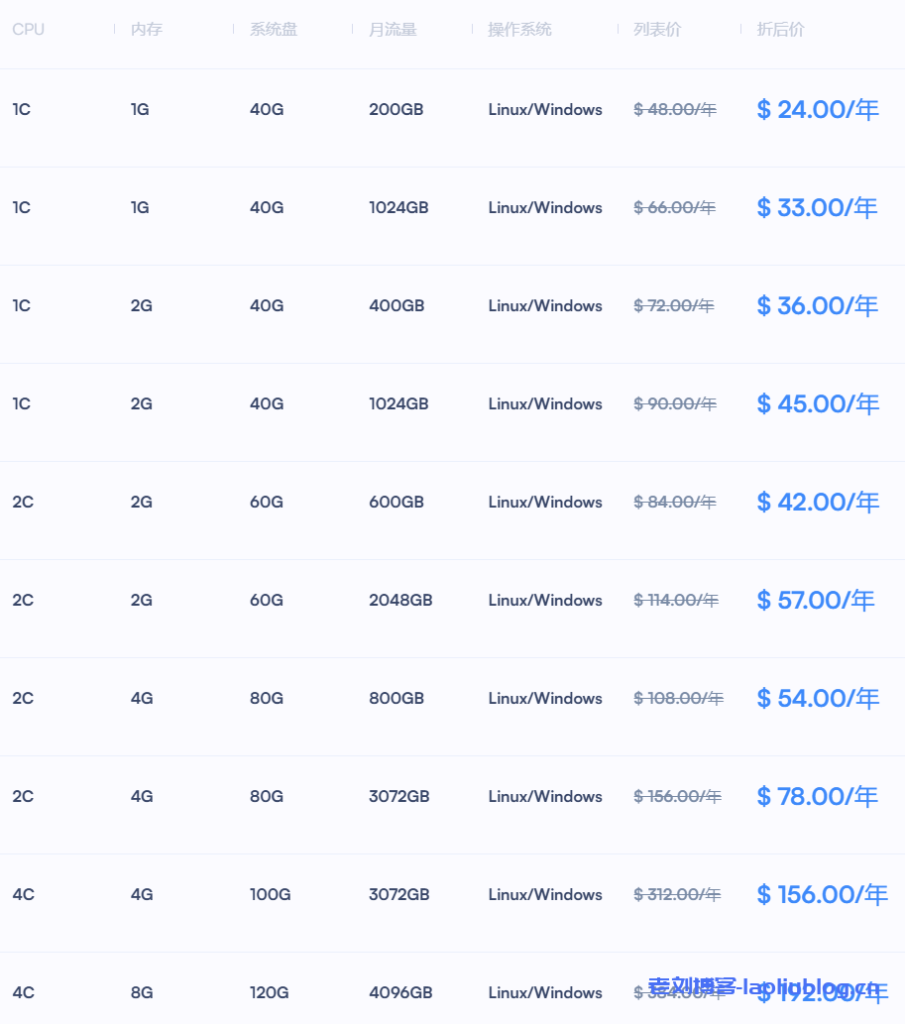
Task: Click the 列表价 column header
Action: click(657, 30)
